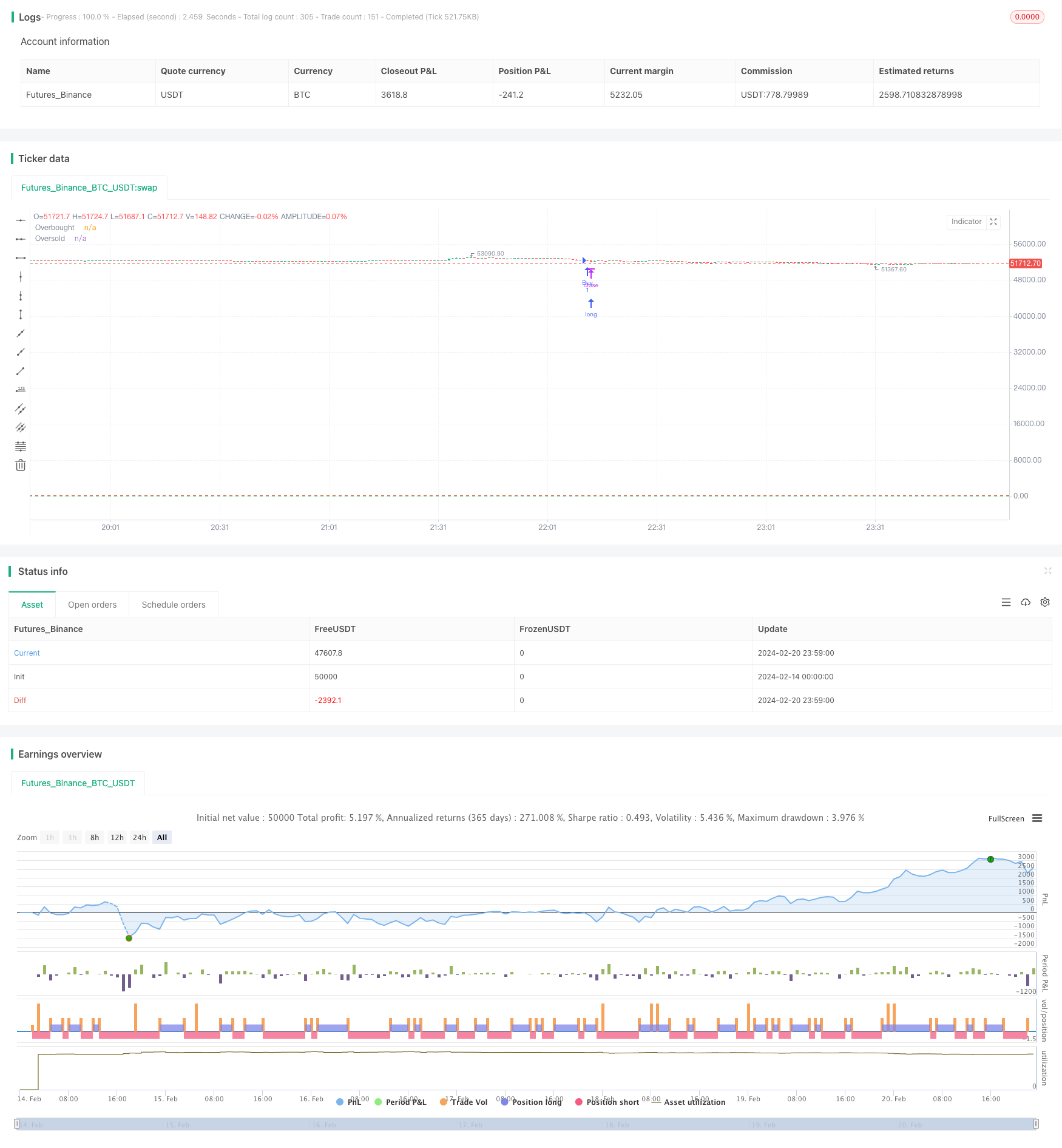This screenshot has height=1148, width=1062.
Task: Select the parallel channel line tool
Action: [21, 409]
